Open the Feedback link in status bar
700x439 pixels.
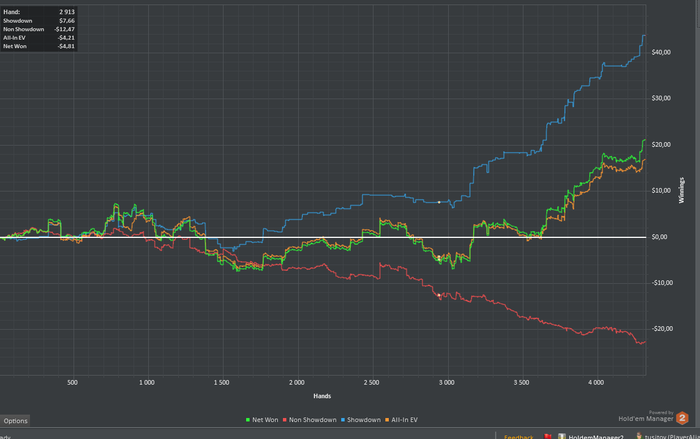click(518, 437)
